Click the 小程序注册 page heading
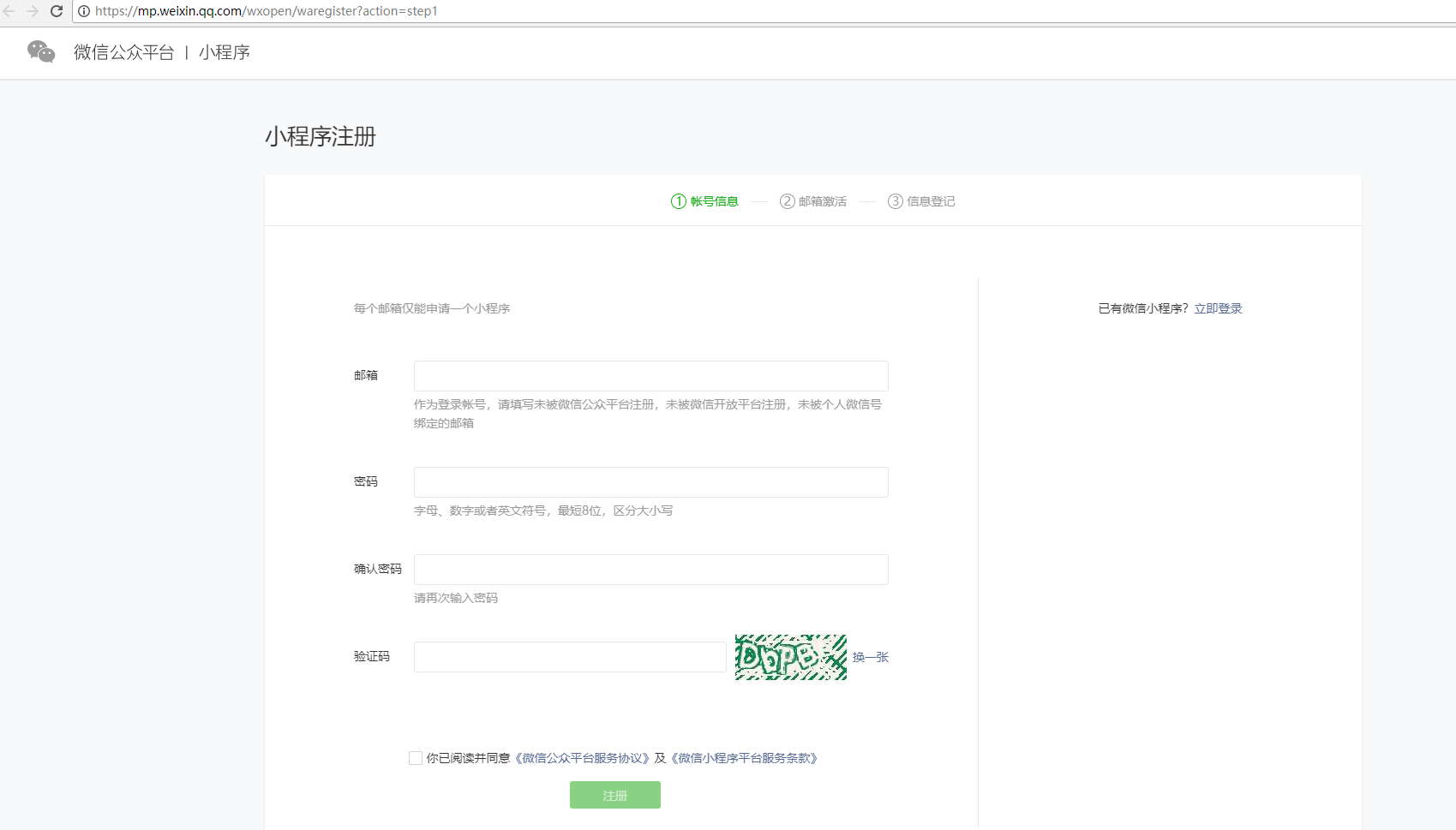The height and width of the screenshot is (830, 1456). point(321,136)
